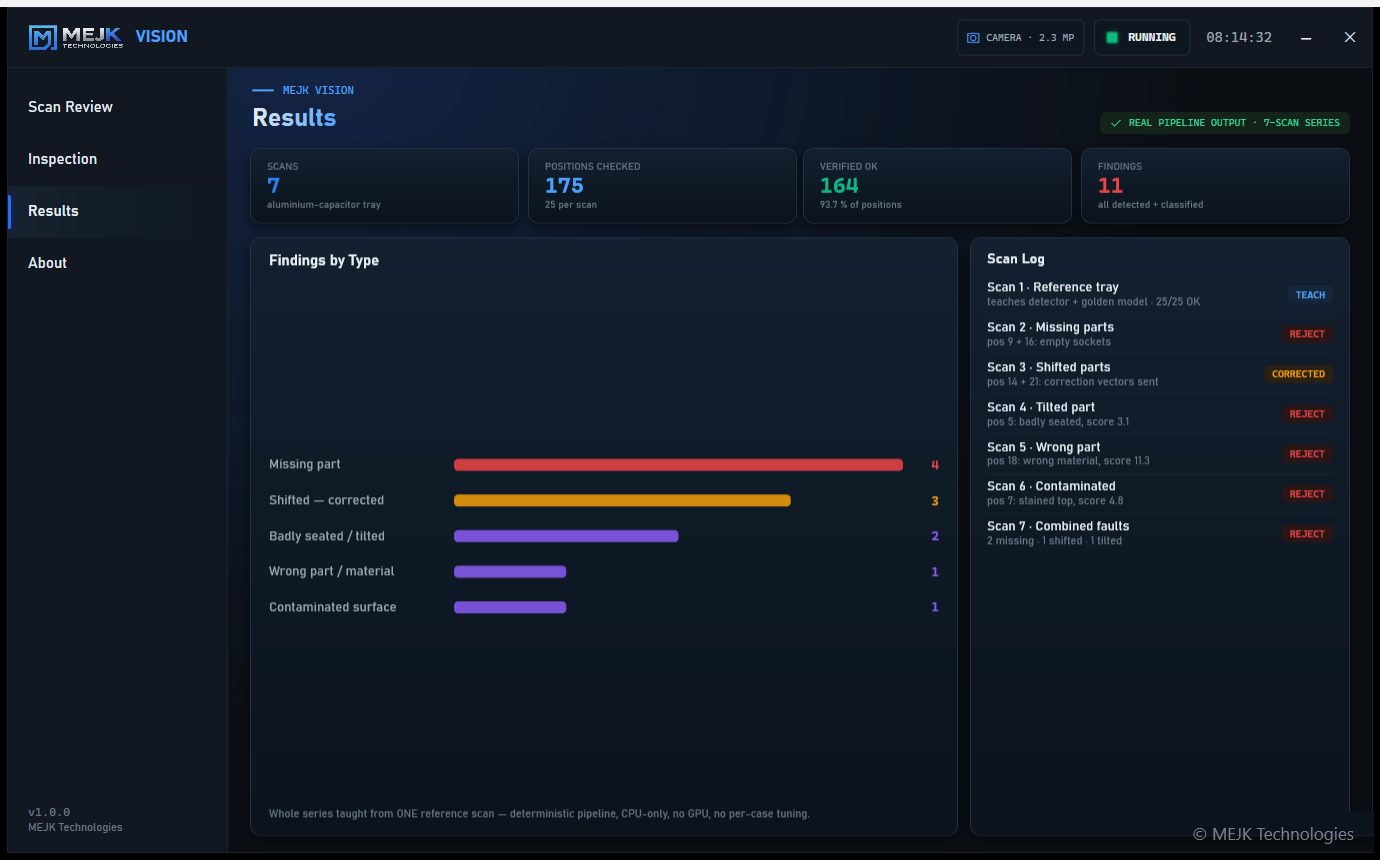Close the MEJK Vision window
This screenshot has width=1380, height=860.
1350,37
